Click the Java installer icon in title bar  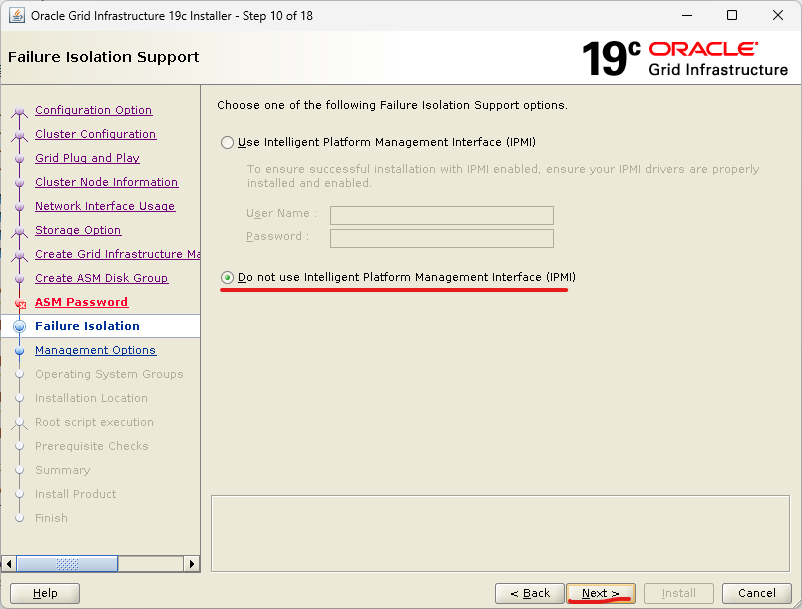[x=16, y=15]
